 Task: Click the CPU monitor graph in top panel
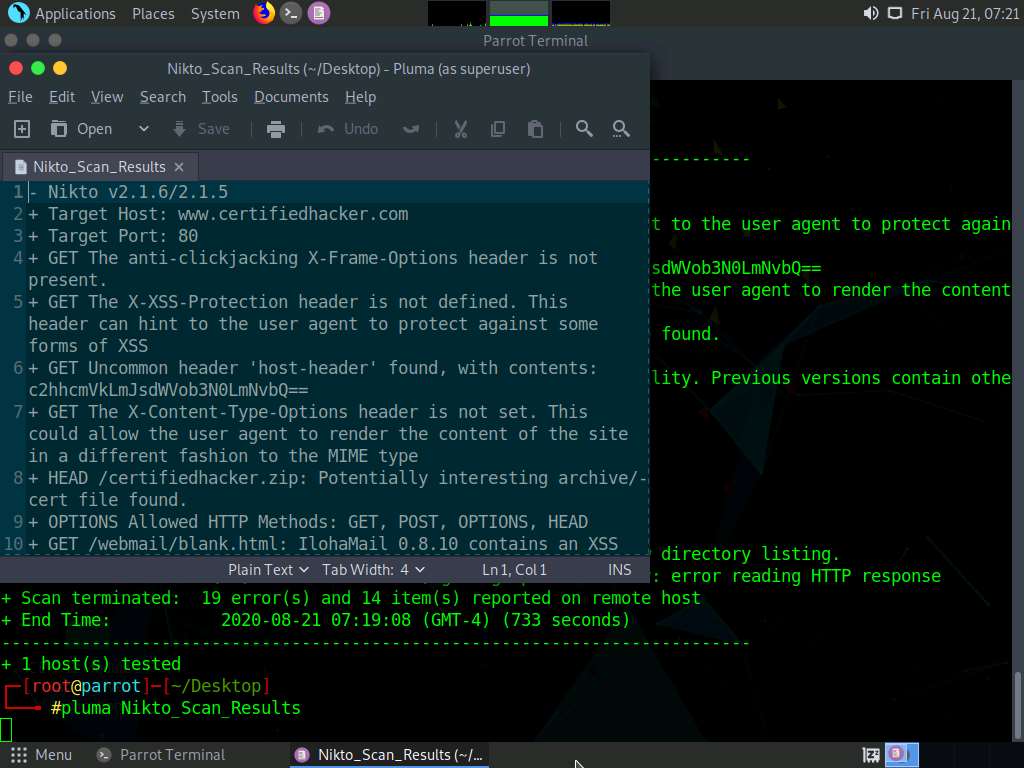click(456, 14)
